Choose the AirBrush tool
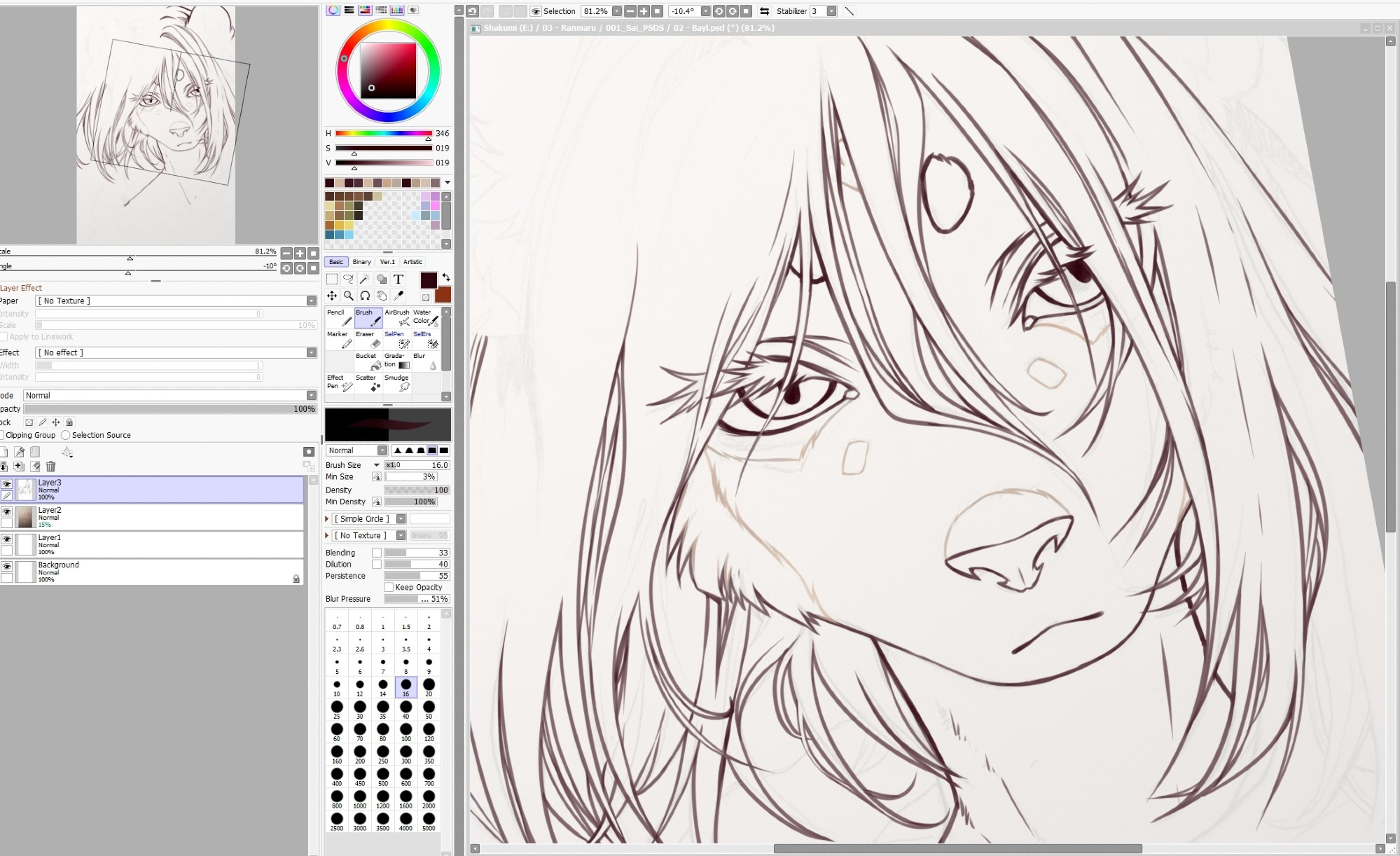1400x856 pixels. (397, 318)
